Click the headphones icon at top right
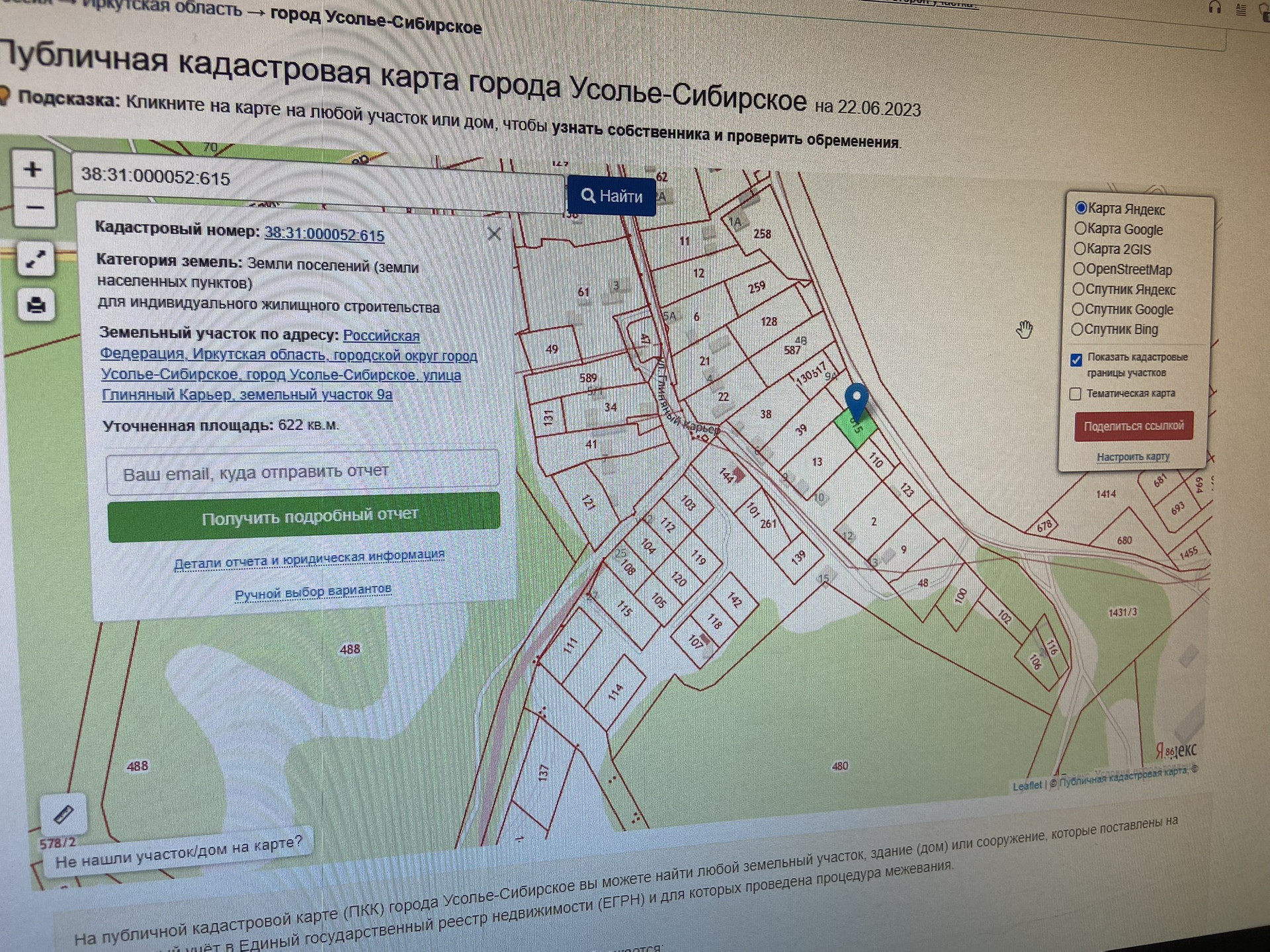This screenshot has height=952, width=1270. click(x=1214, y=8)
